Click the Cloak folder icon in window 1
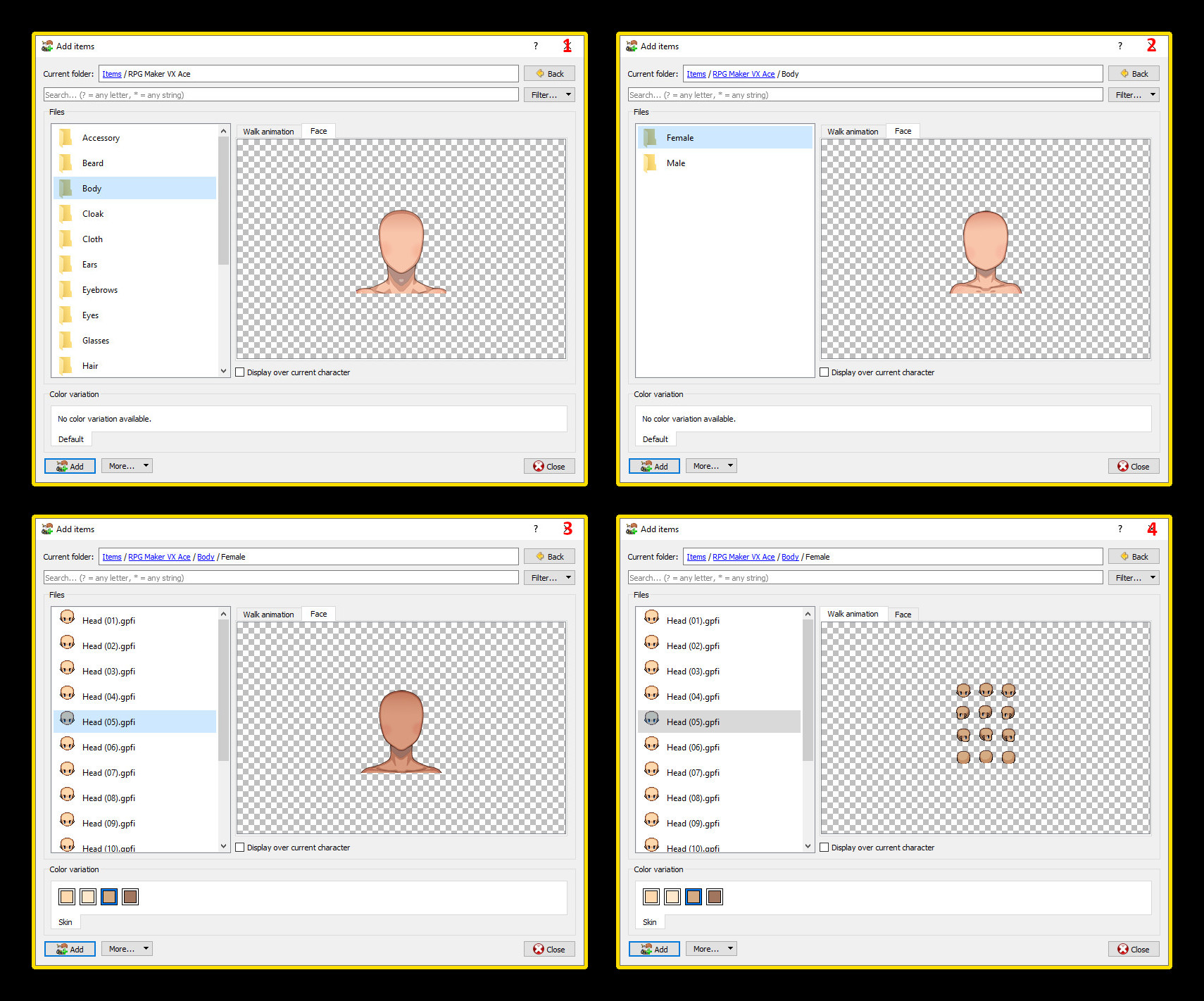Screen dimensions: 1204x1001 pos(65,213)
